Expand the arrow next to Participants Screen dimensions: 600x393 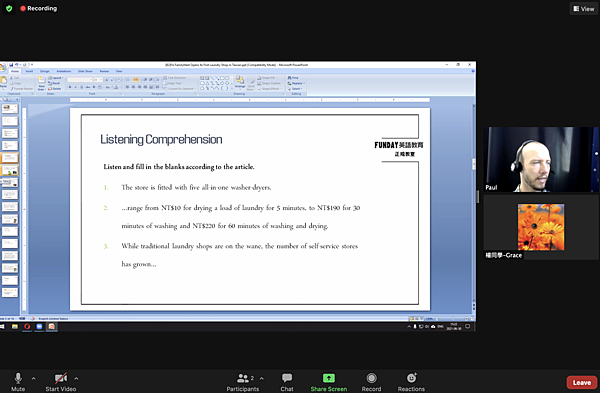click(x=262, y=378)
